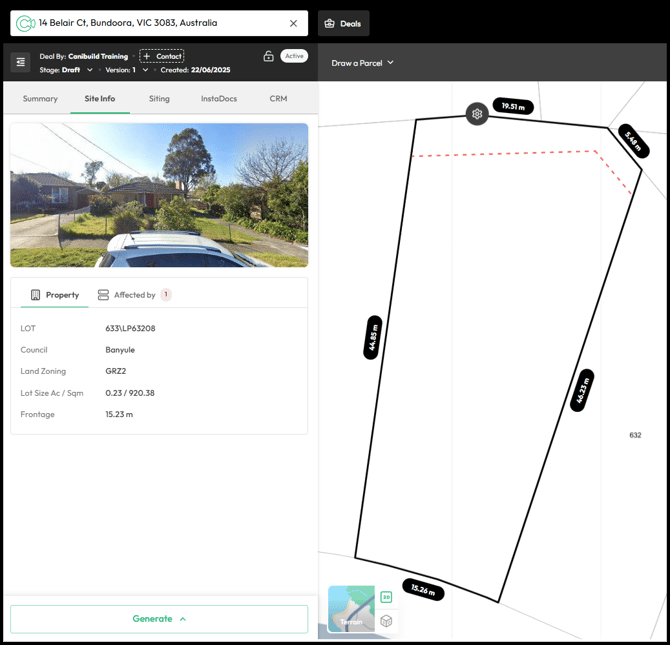Click the Deals briefcase icon

pyautogui.click(x=330, y=23)
